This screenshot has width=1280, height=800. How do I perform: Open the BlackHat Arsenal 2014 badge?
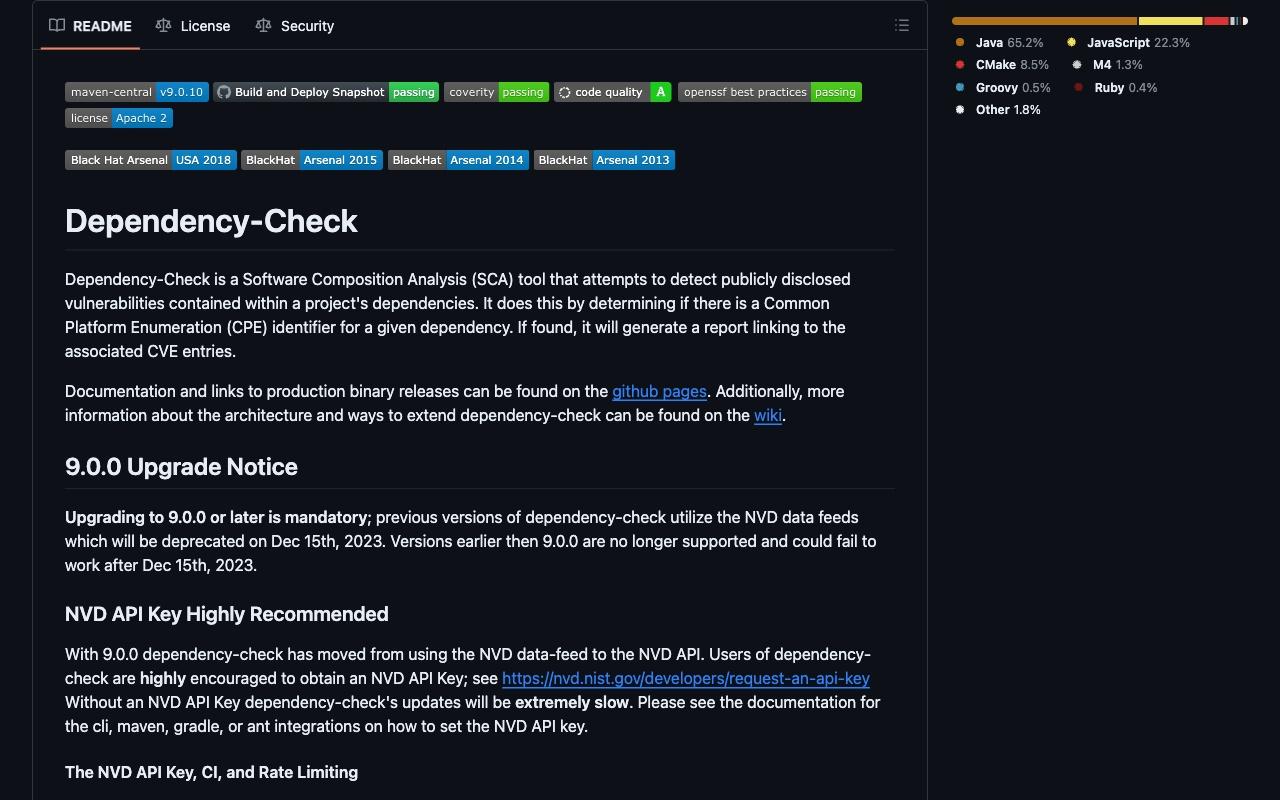tap(459, 160)
